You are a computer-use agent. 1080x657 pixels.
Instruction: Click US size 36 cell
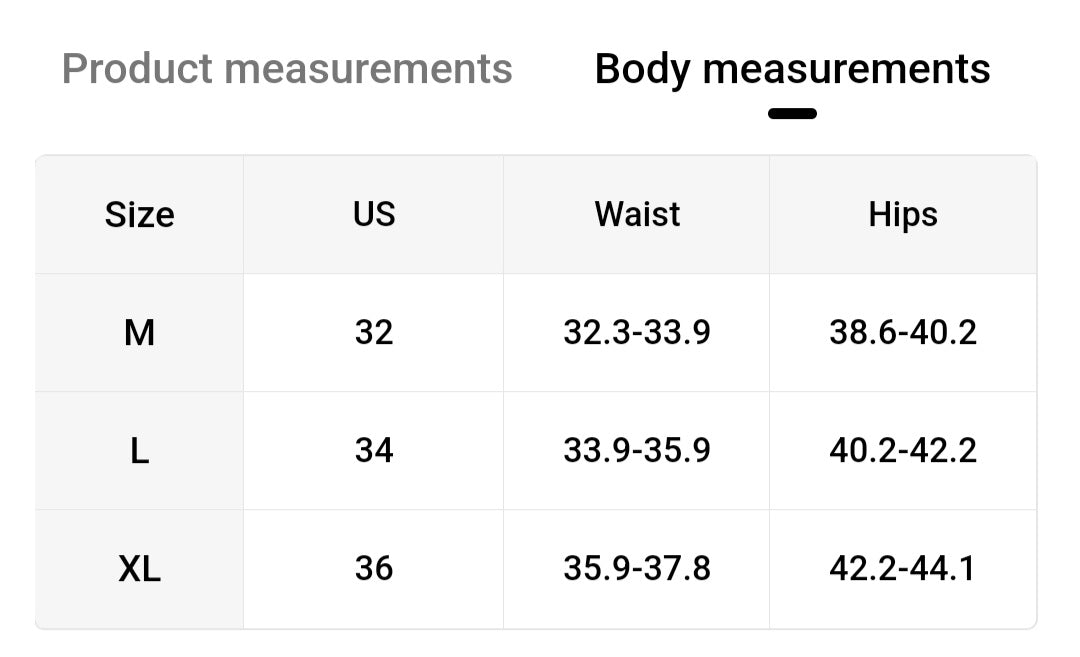(x=374, y=569)
